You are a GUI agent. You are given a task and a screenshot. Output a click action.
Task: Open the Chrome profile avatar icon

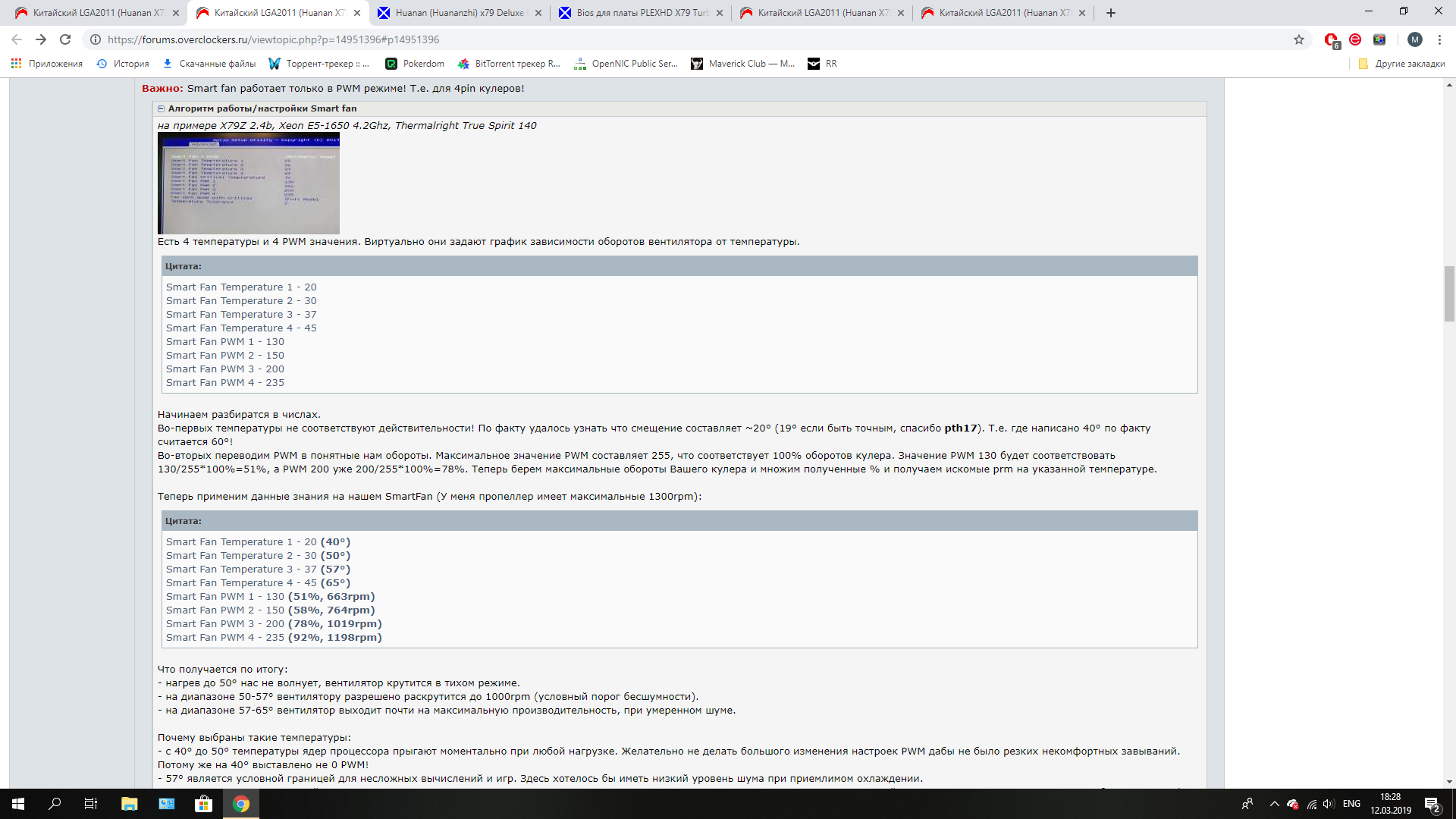point(1414,39)
